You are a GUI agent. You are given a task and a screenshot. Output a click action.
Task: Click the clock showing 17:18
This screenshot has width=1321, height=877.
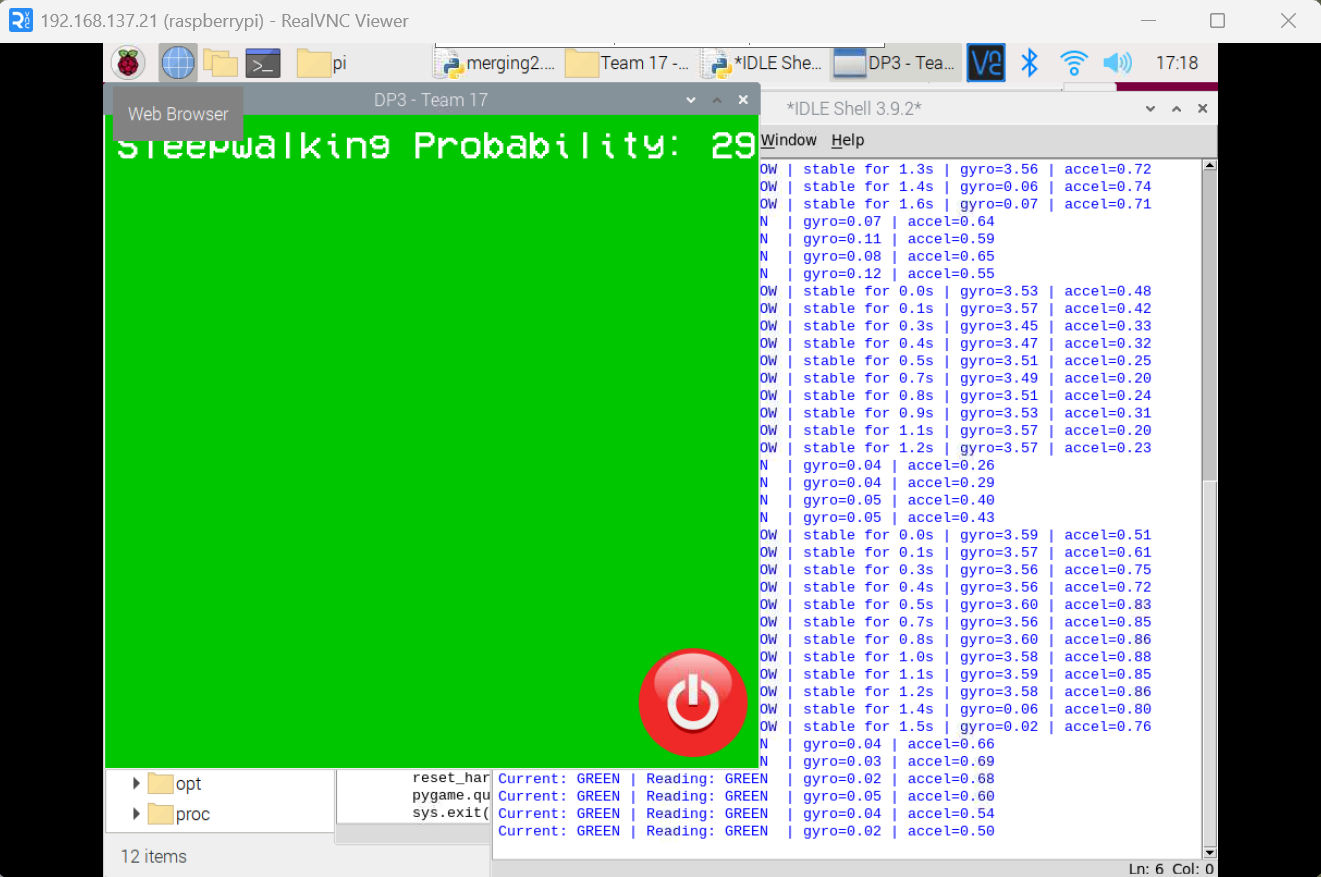click(1178, 62)
